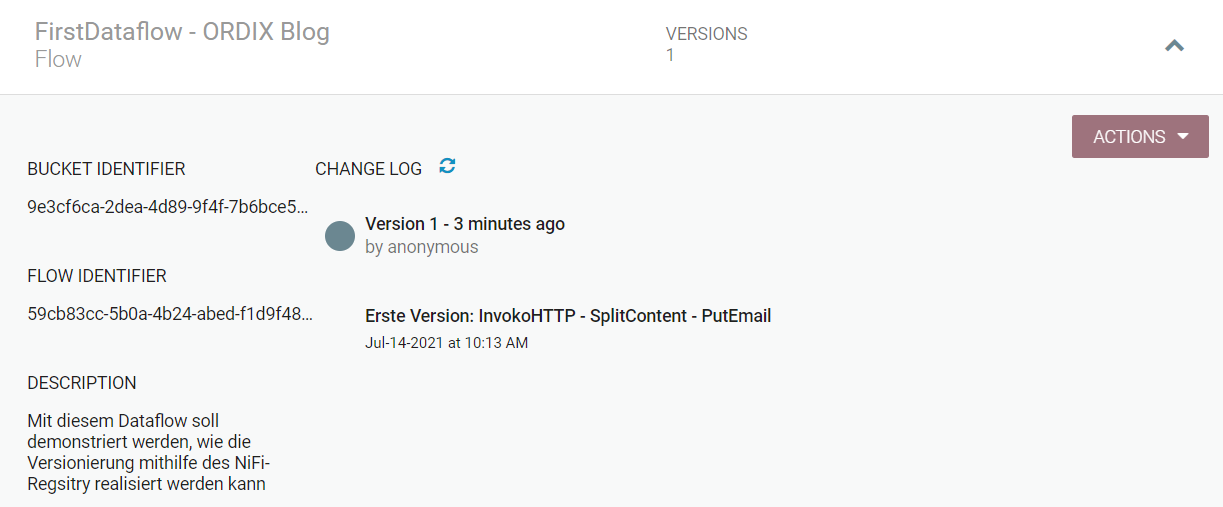Click the FLOW IDENTIFIER label
This screenshot has width=1223, height=507.
(97, 276)
